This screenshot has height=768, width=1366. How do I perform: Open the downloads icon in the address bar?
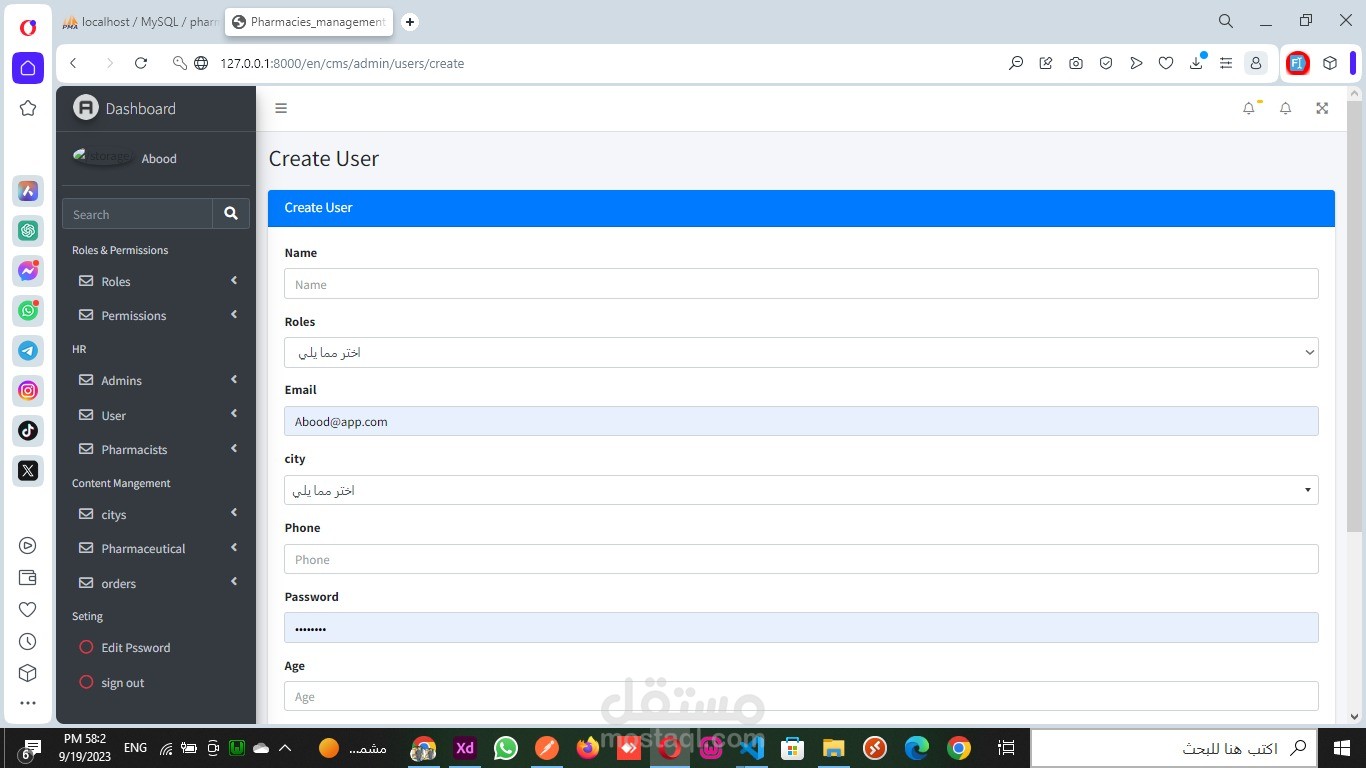tap(1196, 63)
